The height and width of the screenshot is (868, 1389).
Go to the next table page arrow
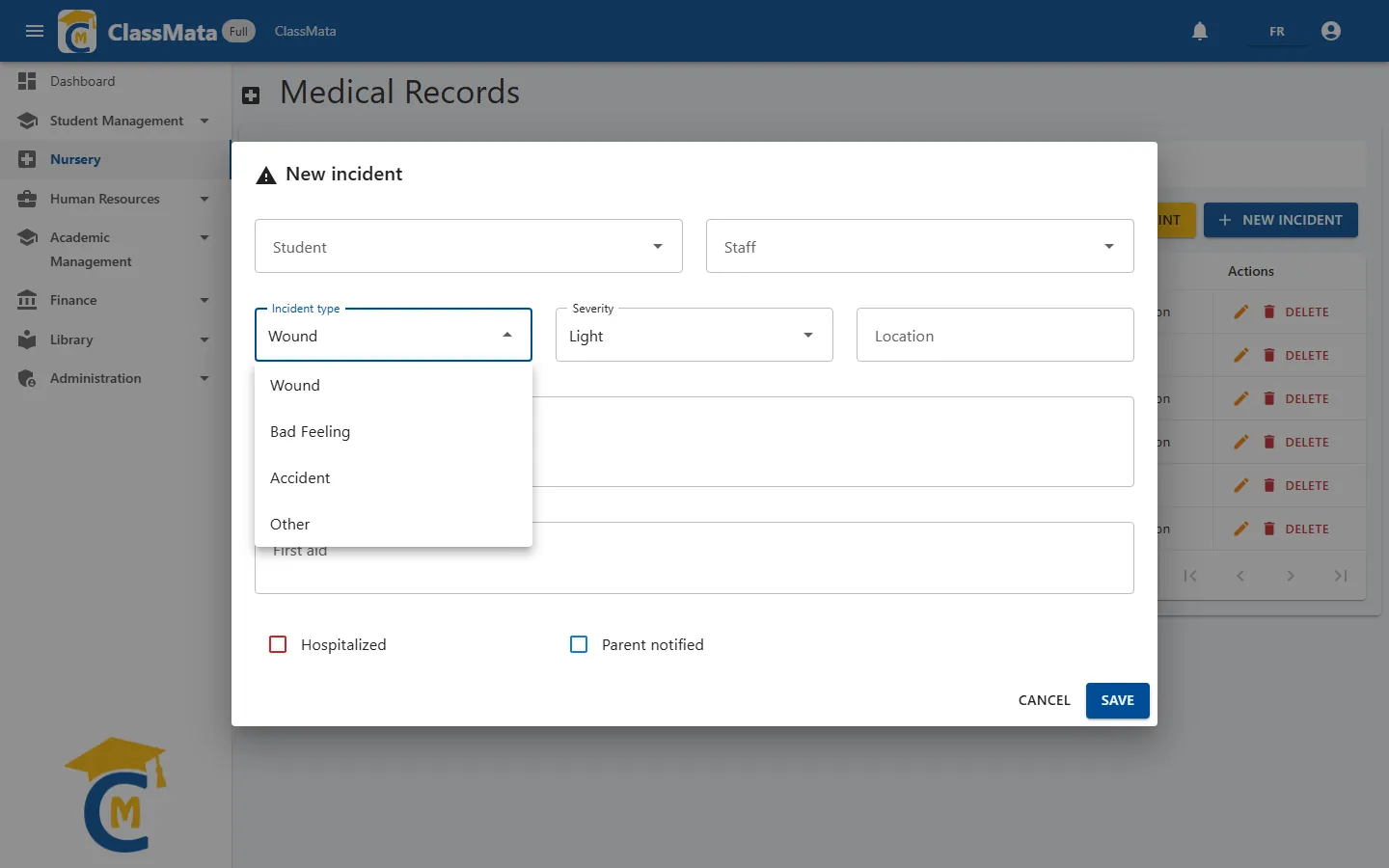coord(1291,576)
